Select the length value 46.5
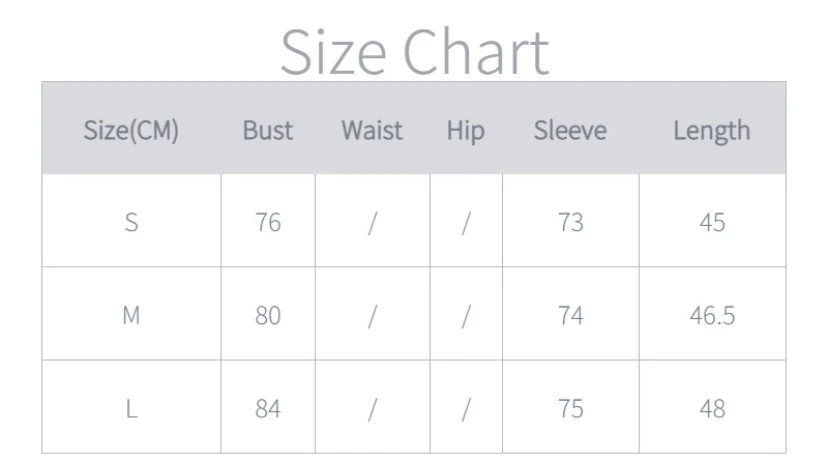The height and width of the screenshot is (465, 828). (x=712, y=315)
